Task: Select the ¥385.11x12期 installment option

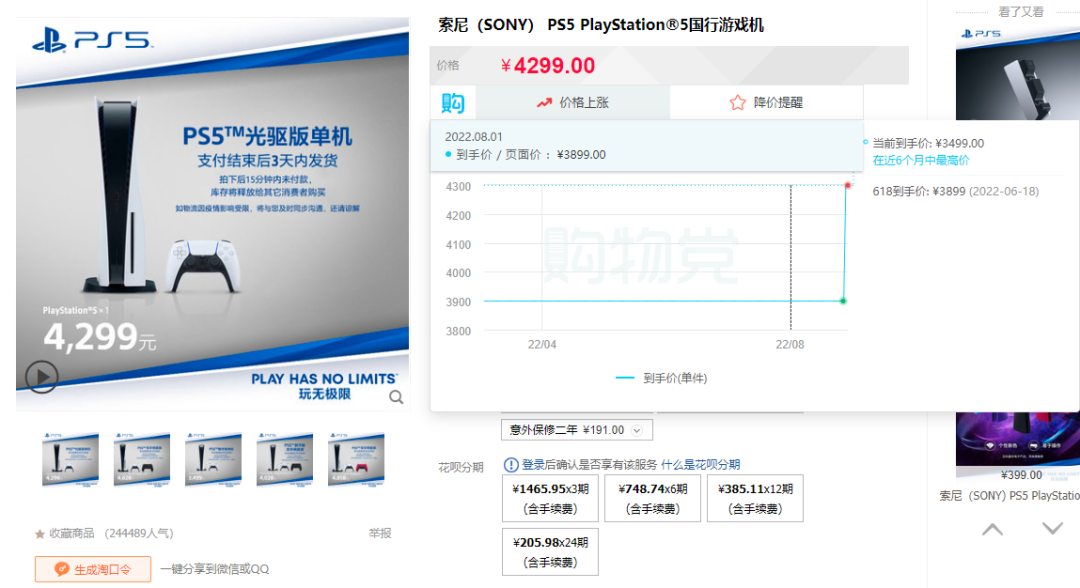Action: [x=755, y=498]
